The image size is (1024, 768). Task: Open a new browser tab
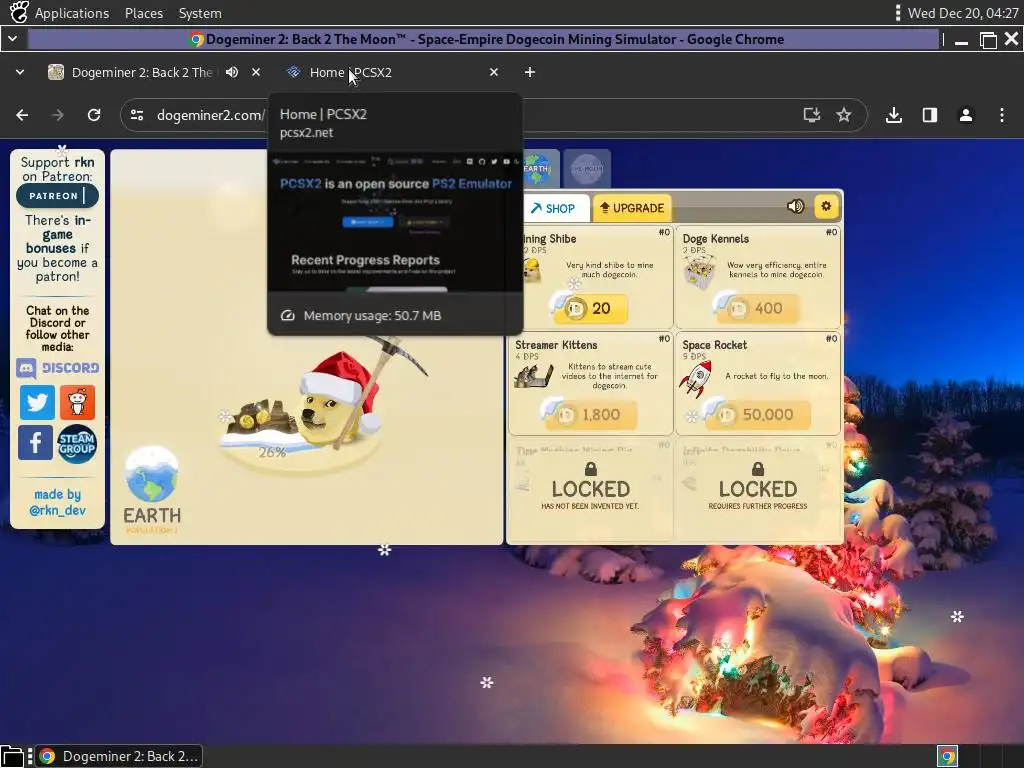pyautogui.click(x=530, y=72)
